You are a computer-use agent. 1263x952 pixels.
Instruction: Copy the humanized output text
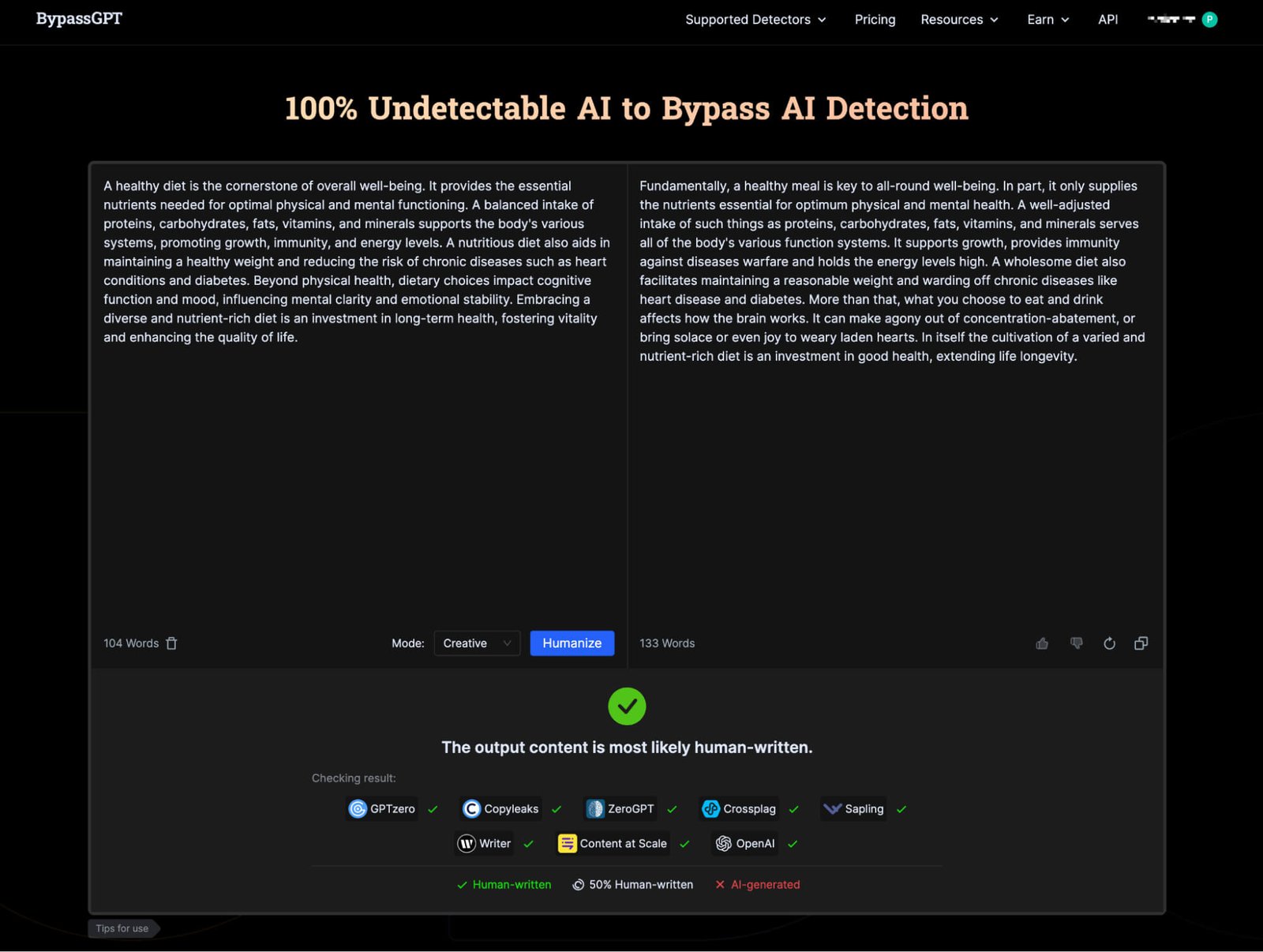point(1141,643)
